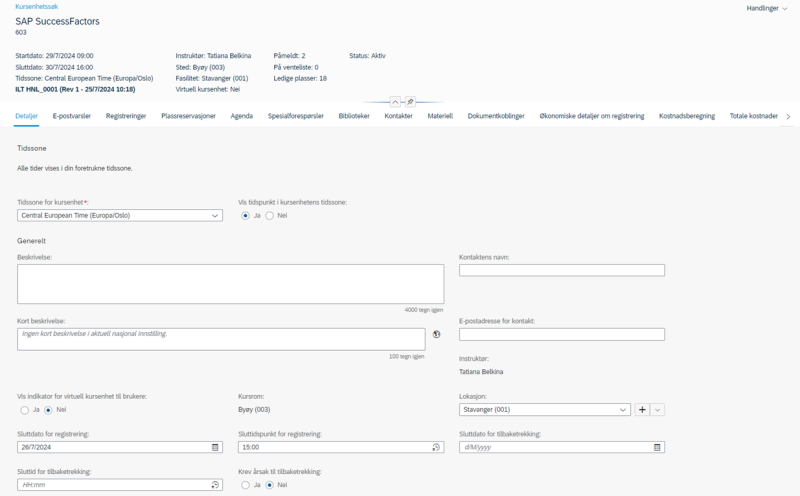Click the ILT HNL_0001 revision text
This screenshot has width=800, height=496.
point(76,89)
